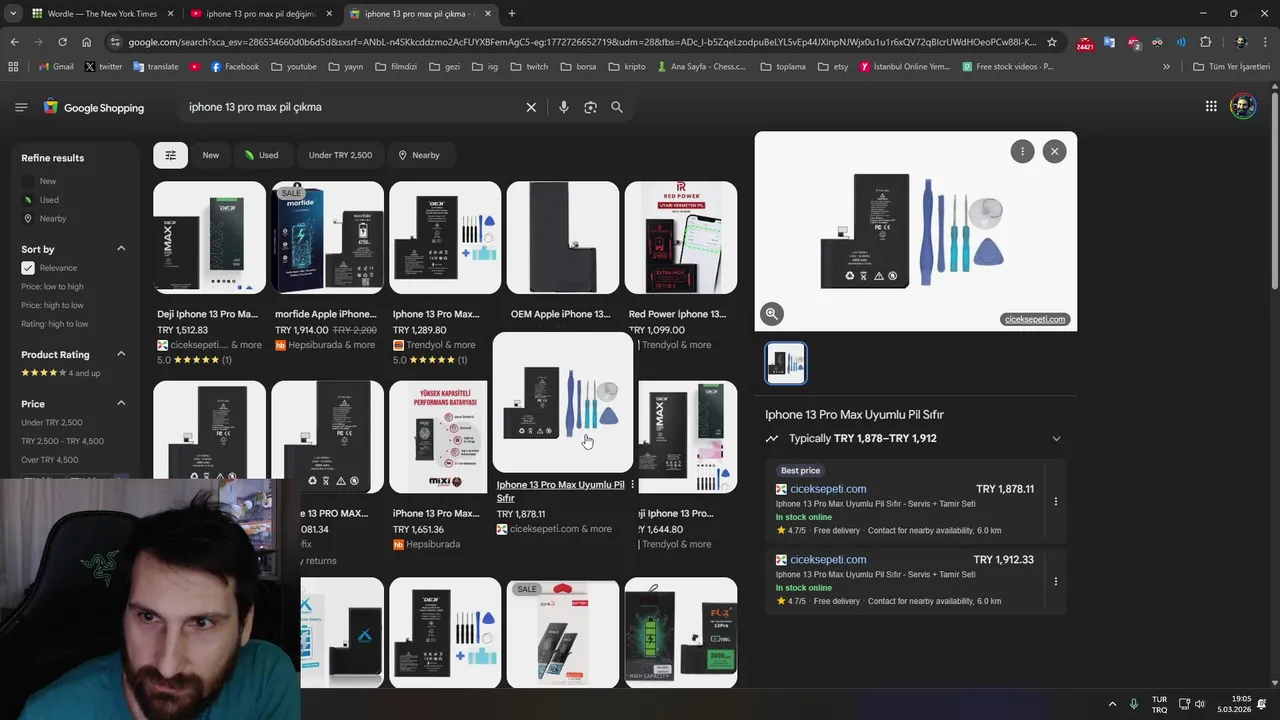Open the Red Power iPhone 13 product image

[681, 238]
